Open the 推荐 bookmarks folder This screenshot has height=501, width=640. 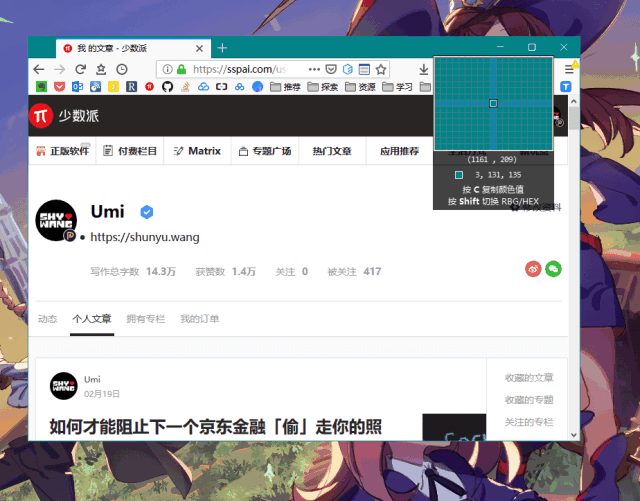coord(285,87)
